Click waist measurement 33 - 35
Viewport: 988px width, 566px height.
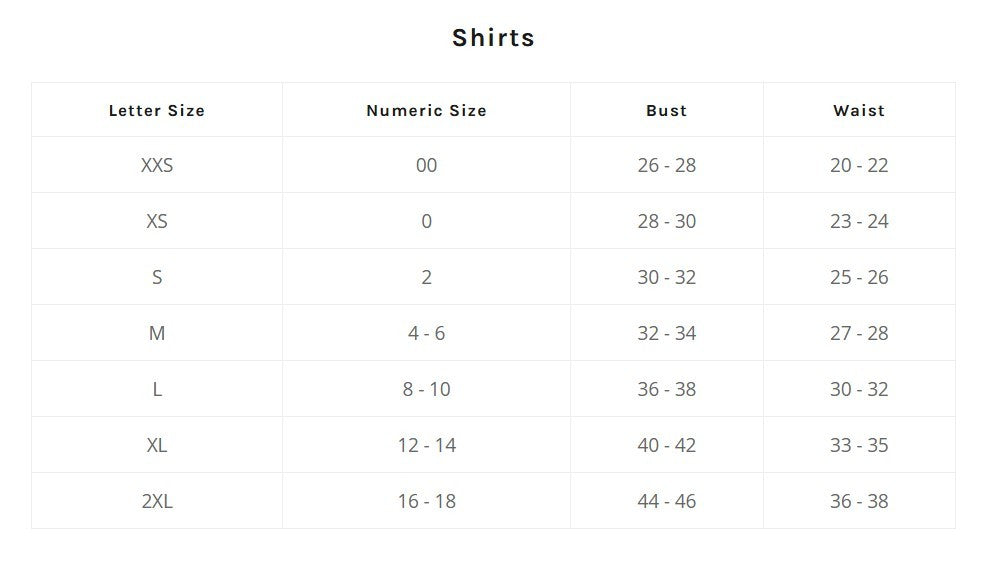coord(859,445)
